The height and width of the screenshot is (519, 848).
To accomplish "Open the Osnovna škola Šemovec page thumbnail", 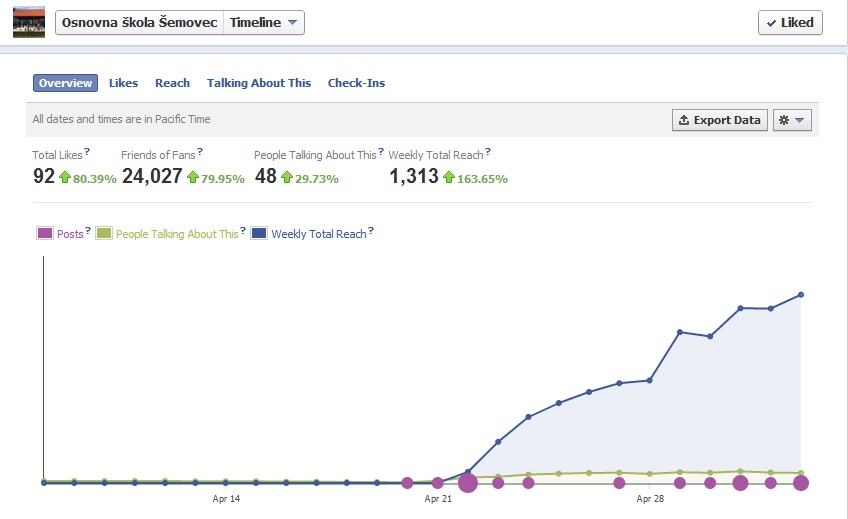I will click(29, 22).
